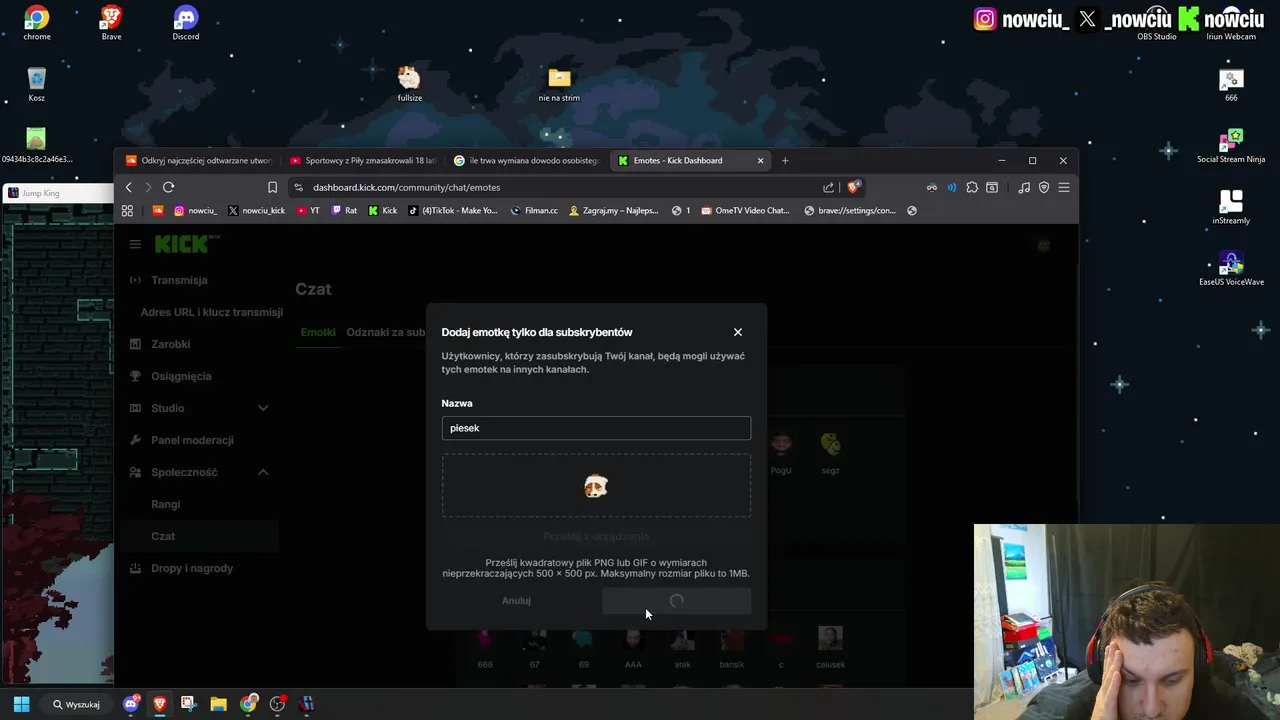
Task: Open the OmeTV Video Chat bookmark
Action: tap(745, 210)
